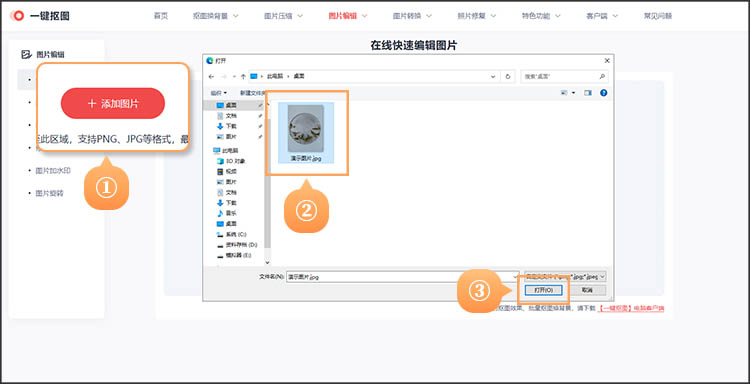Image resolution: width=750 pixels, height=384 pixels.
Task: Open the 首页 home menu item
Action: click(161, 16)
